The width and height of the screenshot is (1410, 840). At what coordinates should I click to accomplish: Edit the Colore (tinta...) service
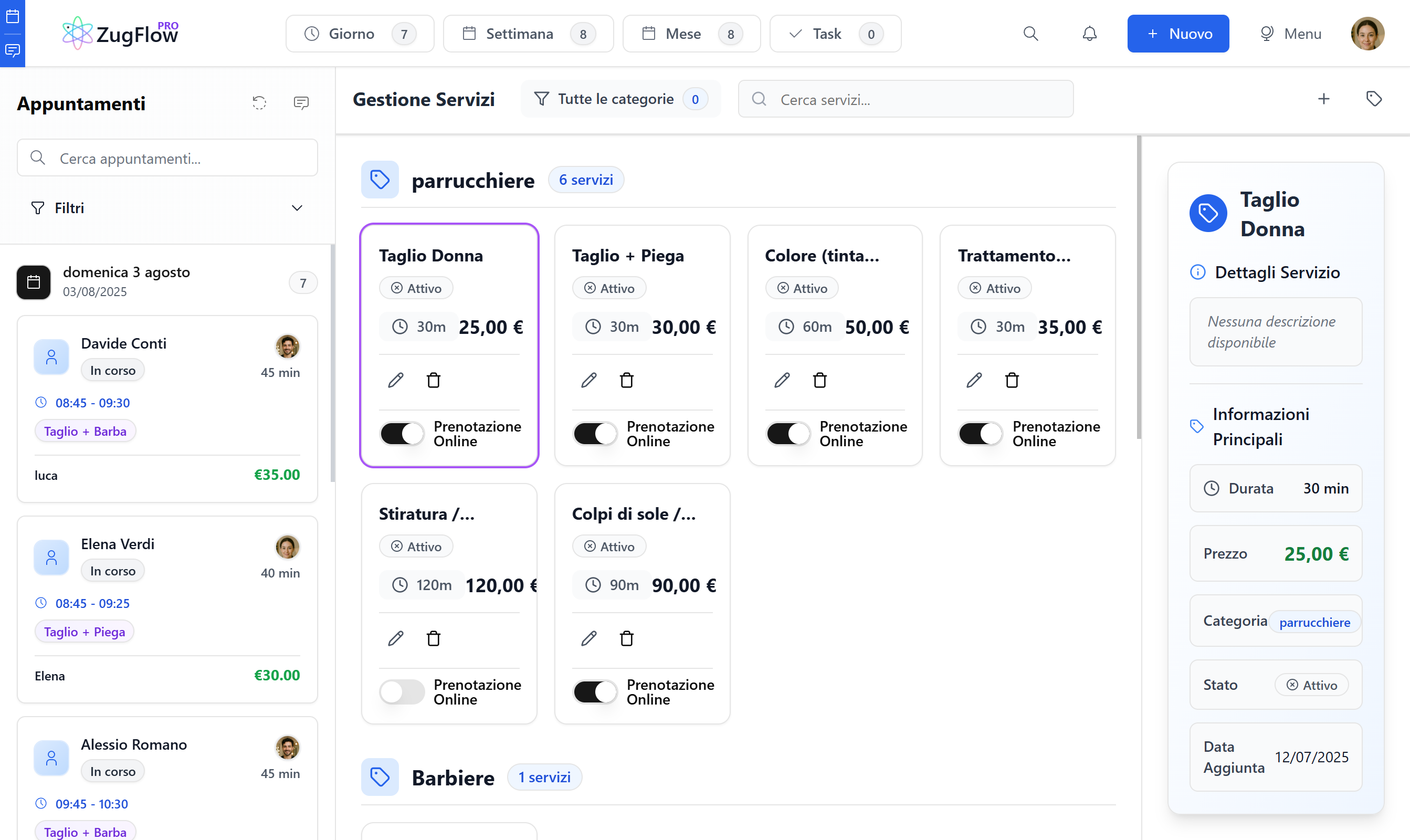point(782,380)
